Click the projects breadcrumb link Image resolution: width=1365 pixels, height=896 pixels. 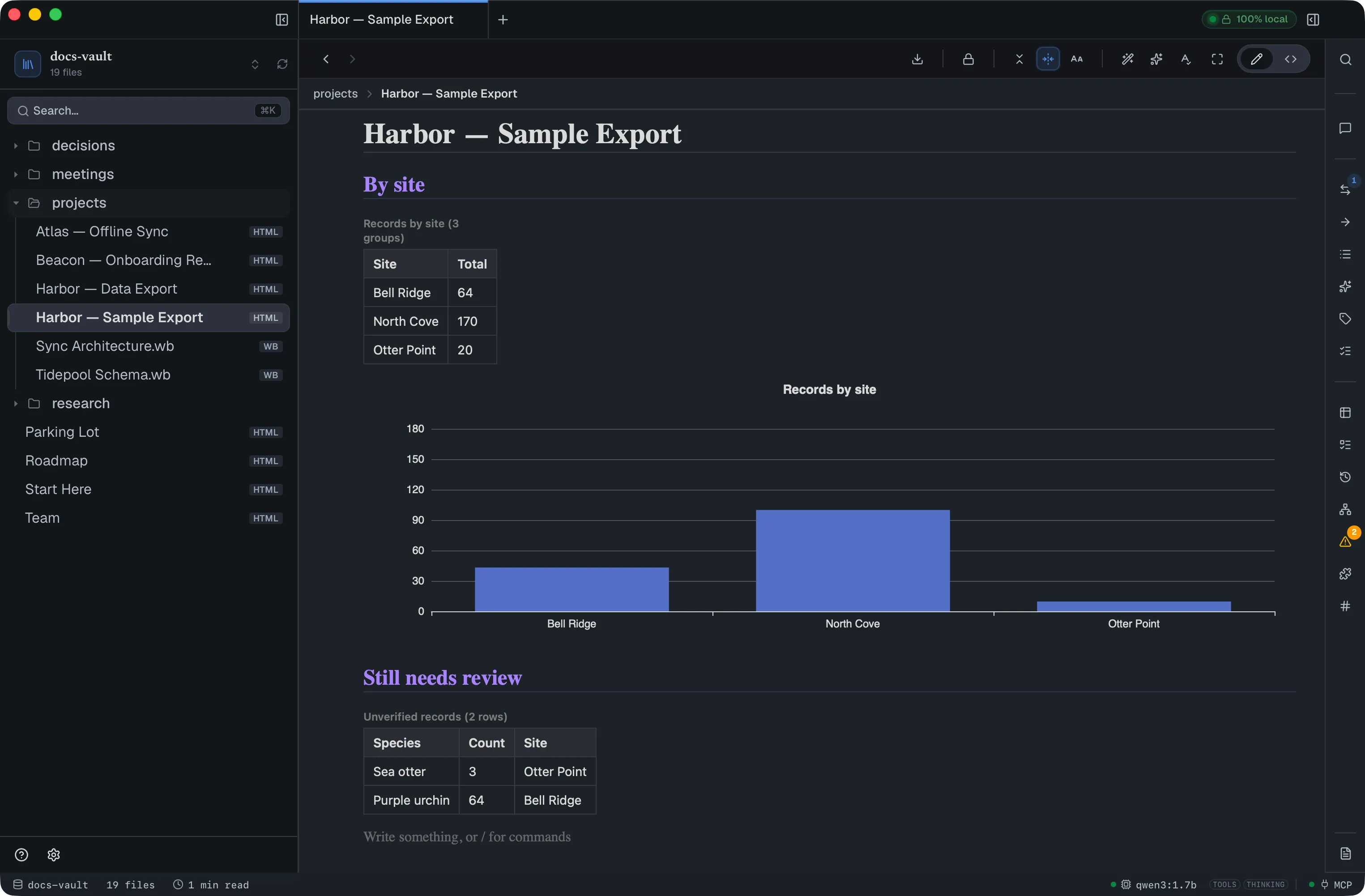click(x=336, y=94)
